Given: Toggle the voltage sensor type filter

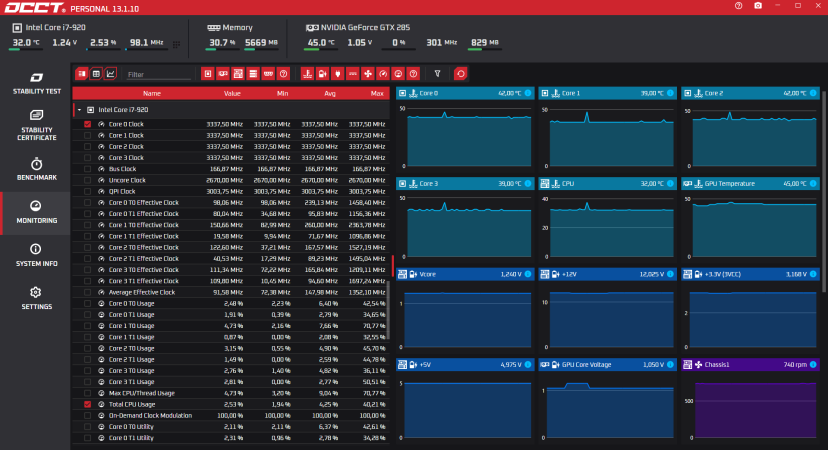Looking at the screenshot, I should pos(323,74).
